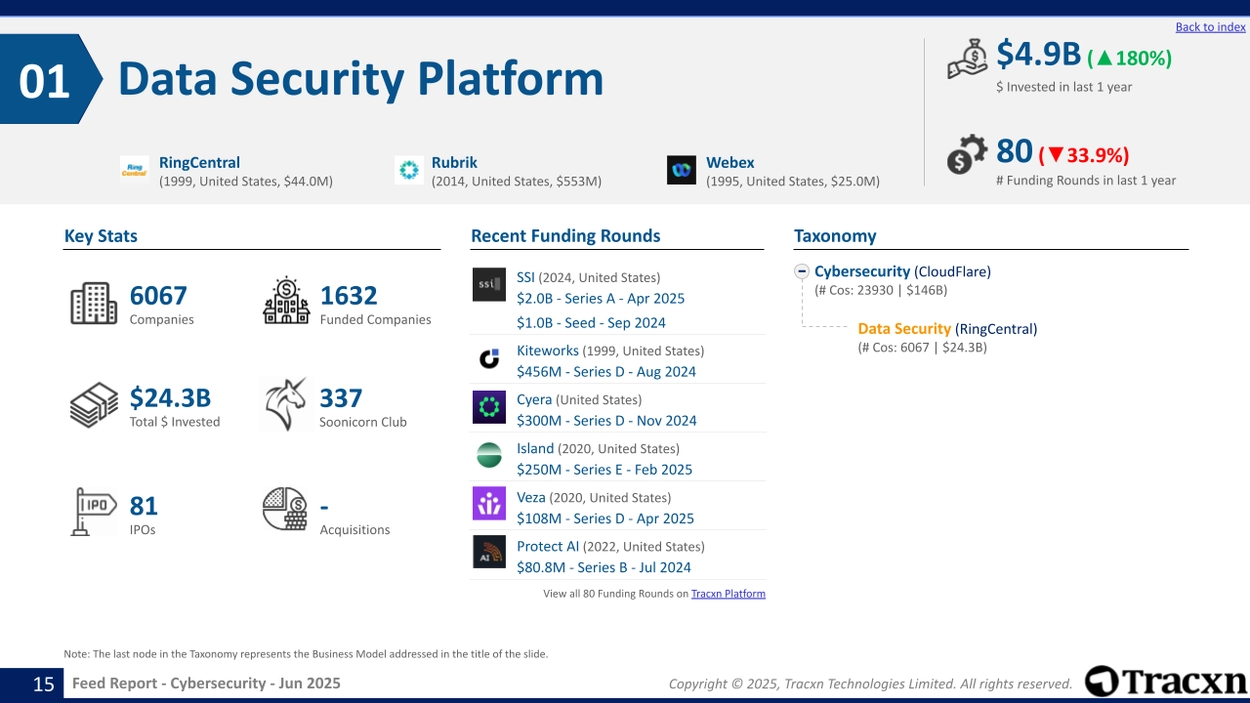
Task: Click the 337 Soonicorn Club value
Action: [341, 398]
